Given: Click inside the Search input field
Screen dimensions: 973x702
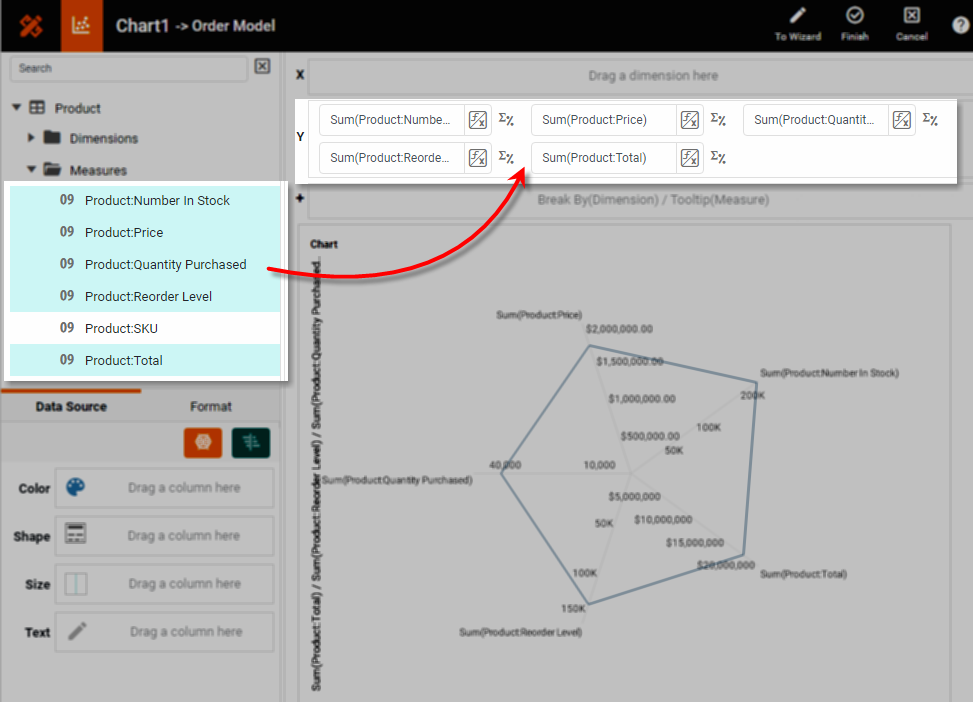Looking at the screenshot, I should (x=128, y=68).
